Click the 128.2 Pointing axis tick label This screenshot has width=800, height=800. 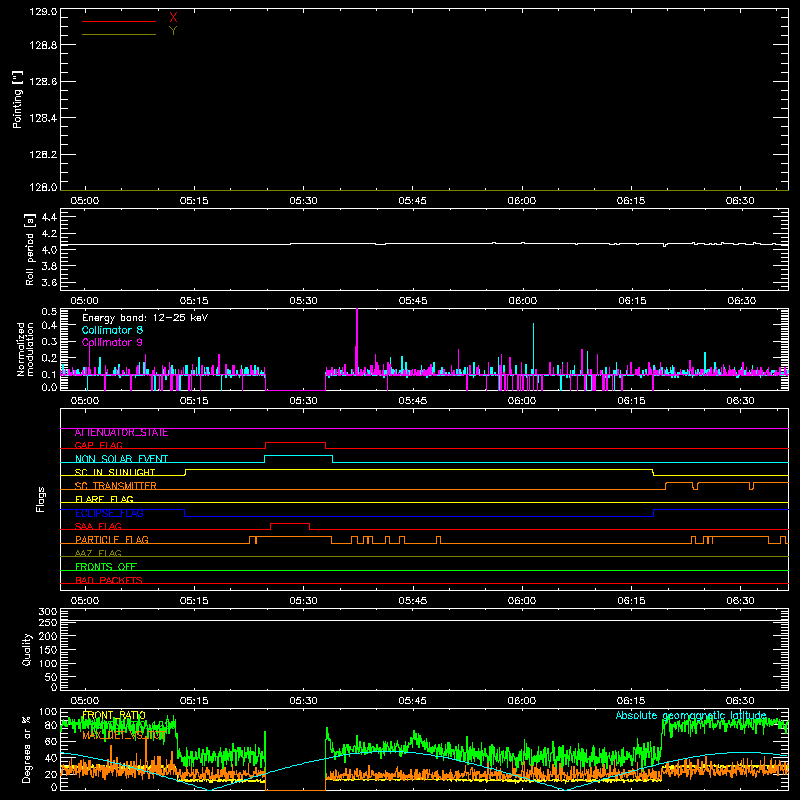43,155
